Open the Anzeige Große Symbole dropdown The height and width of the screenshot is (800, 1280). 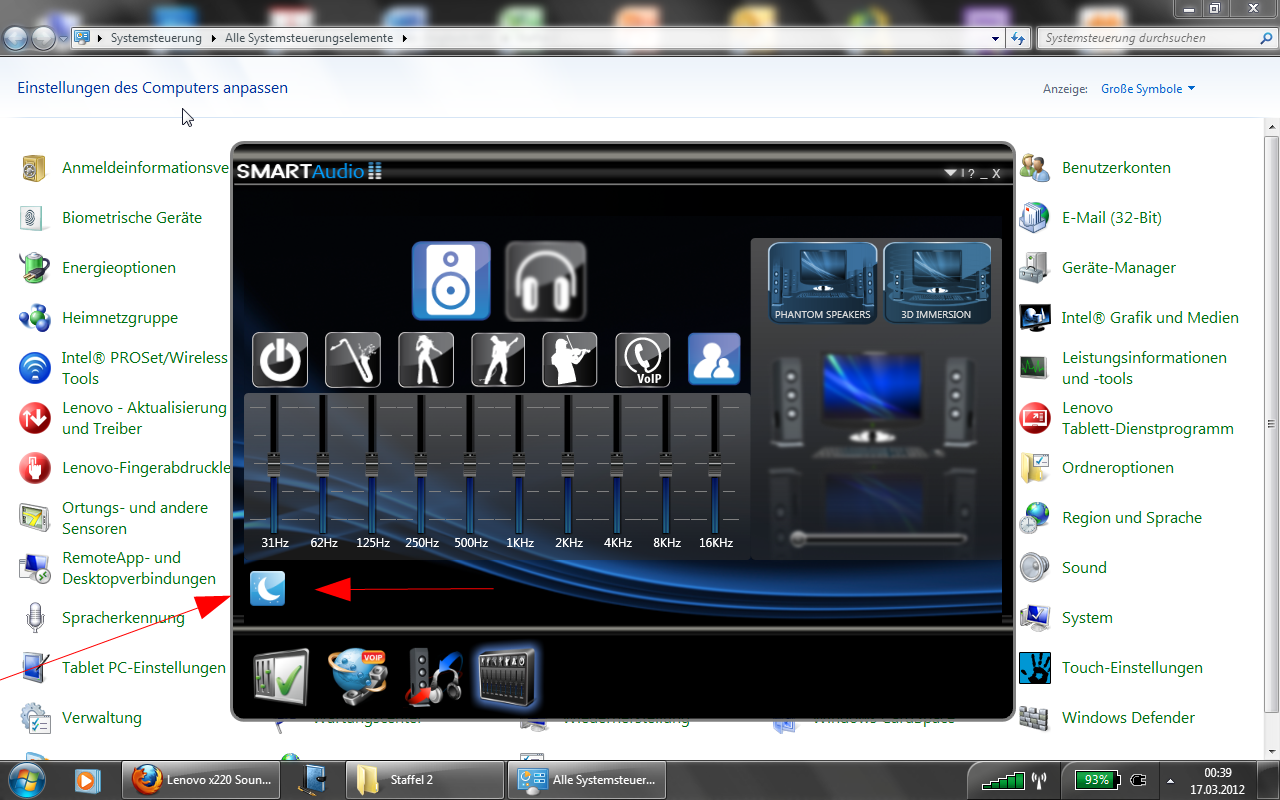pyautogui.click(x=1148, y=89)
